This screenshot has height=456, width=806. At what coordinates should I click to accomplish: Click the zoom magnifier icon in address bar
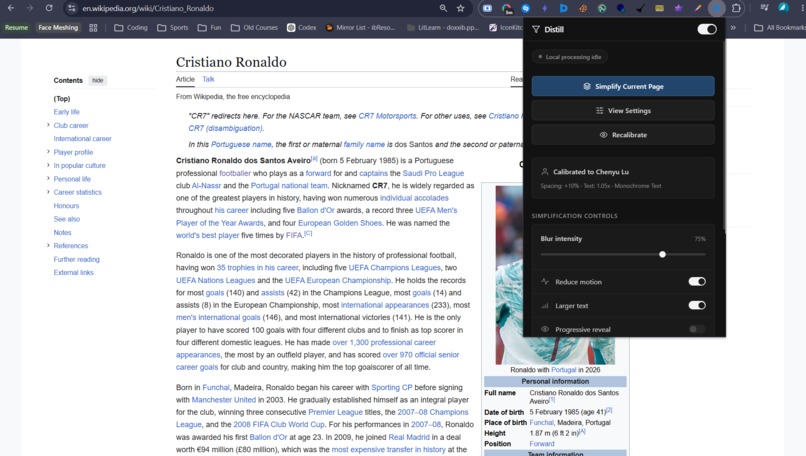pyautogui.click(x=443, y=8)
